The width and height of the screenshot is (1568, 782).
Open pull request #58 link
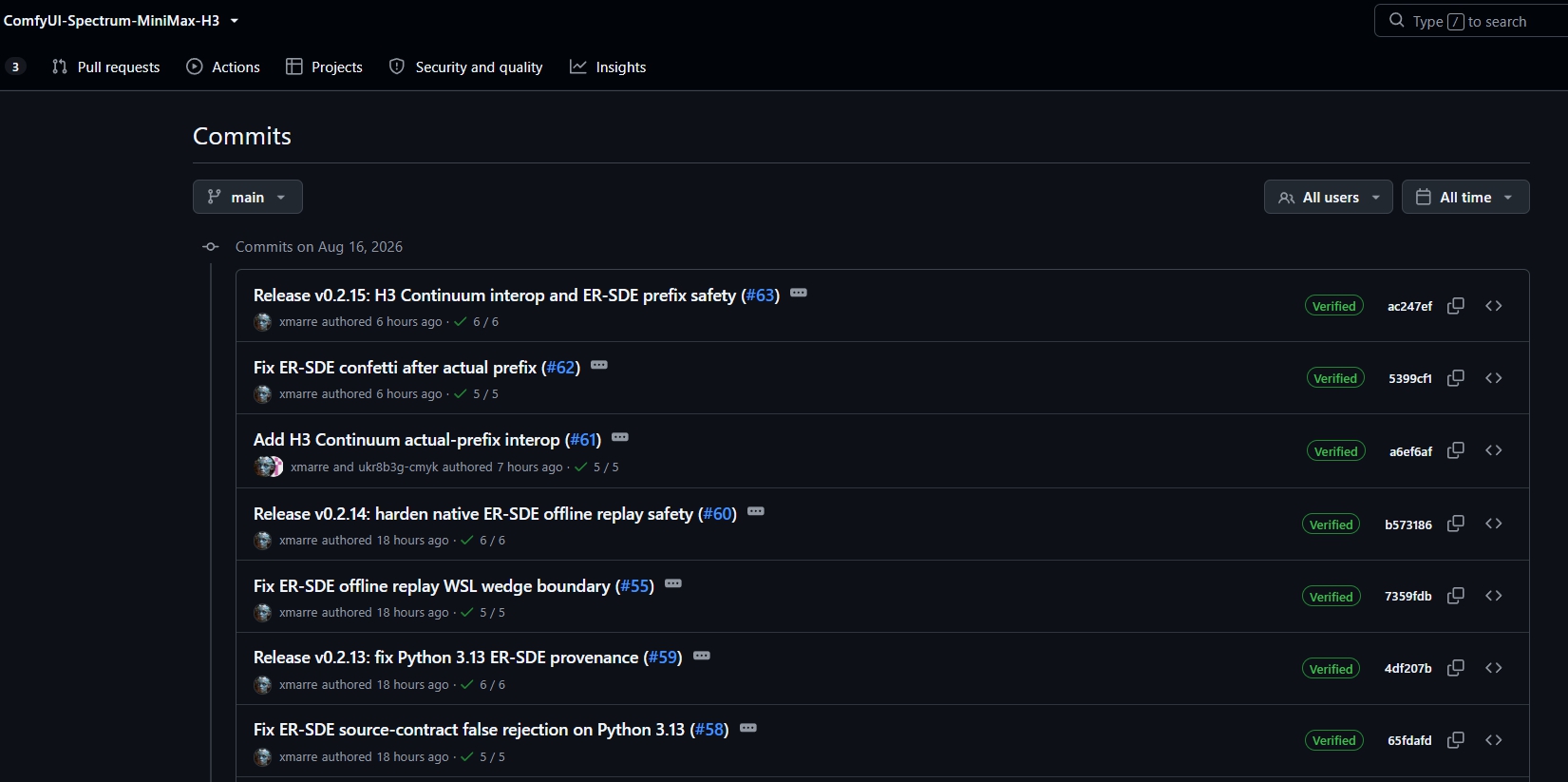click(x=710, y=730)
